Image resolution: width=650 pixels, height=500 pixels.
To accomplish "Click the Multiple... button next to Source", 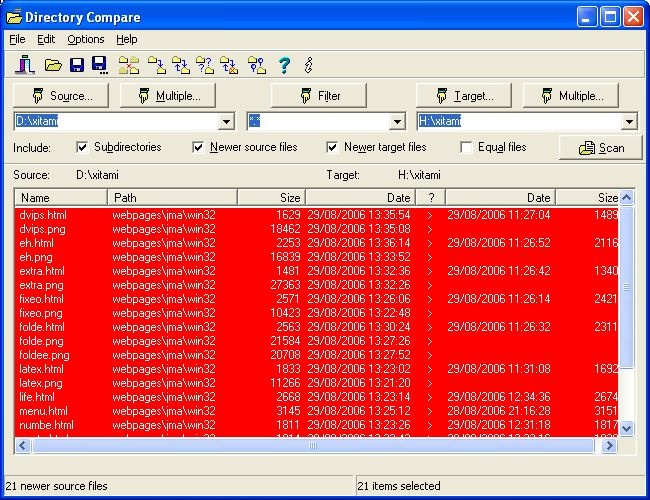I will 168,96.
